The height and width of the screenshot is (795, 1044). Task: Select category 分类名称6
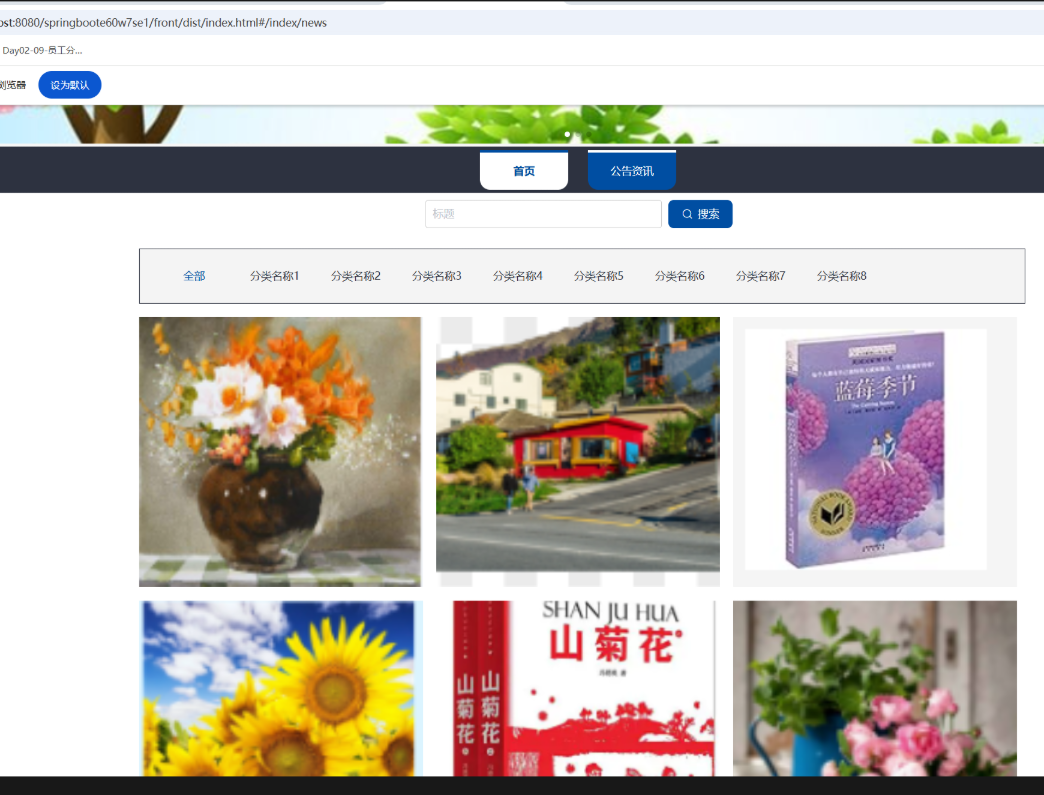[x=680, y=276]
